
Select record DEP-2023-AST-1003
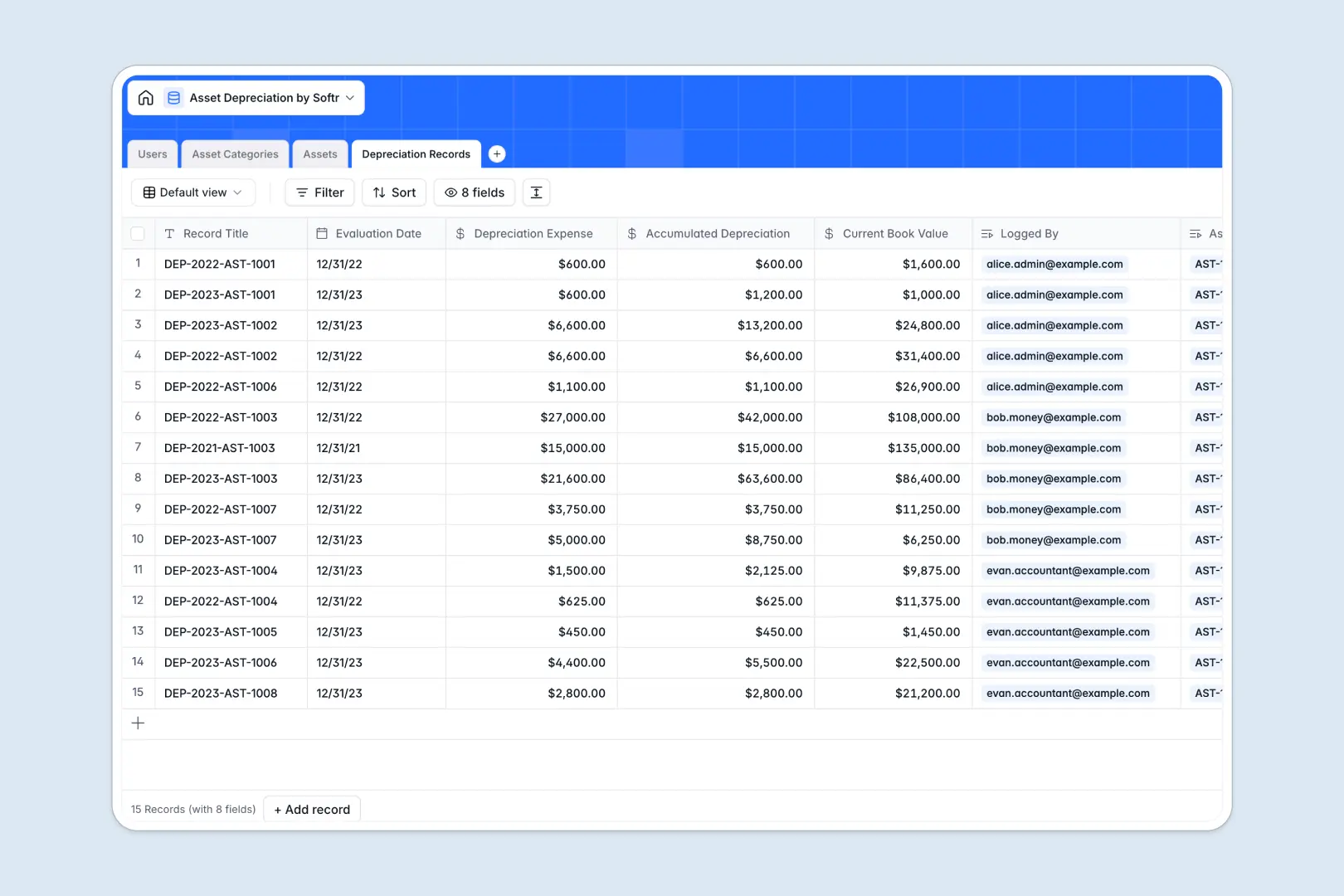pos(221,480)
